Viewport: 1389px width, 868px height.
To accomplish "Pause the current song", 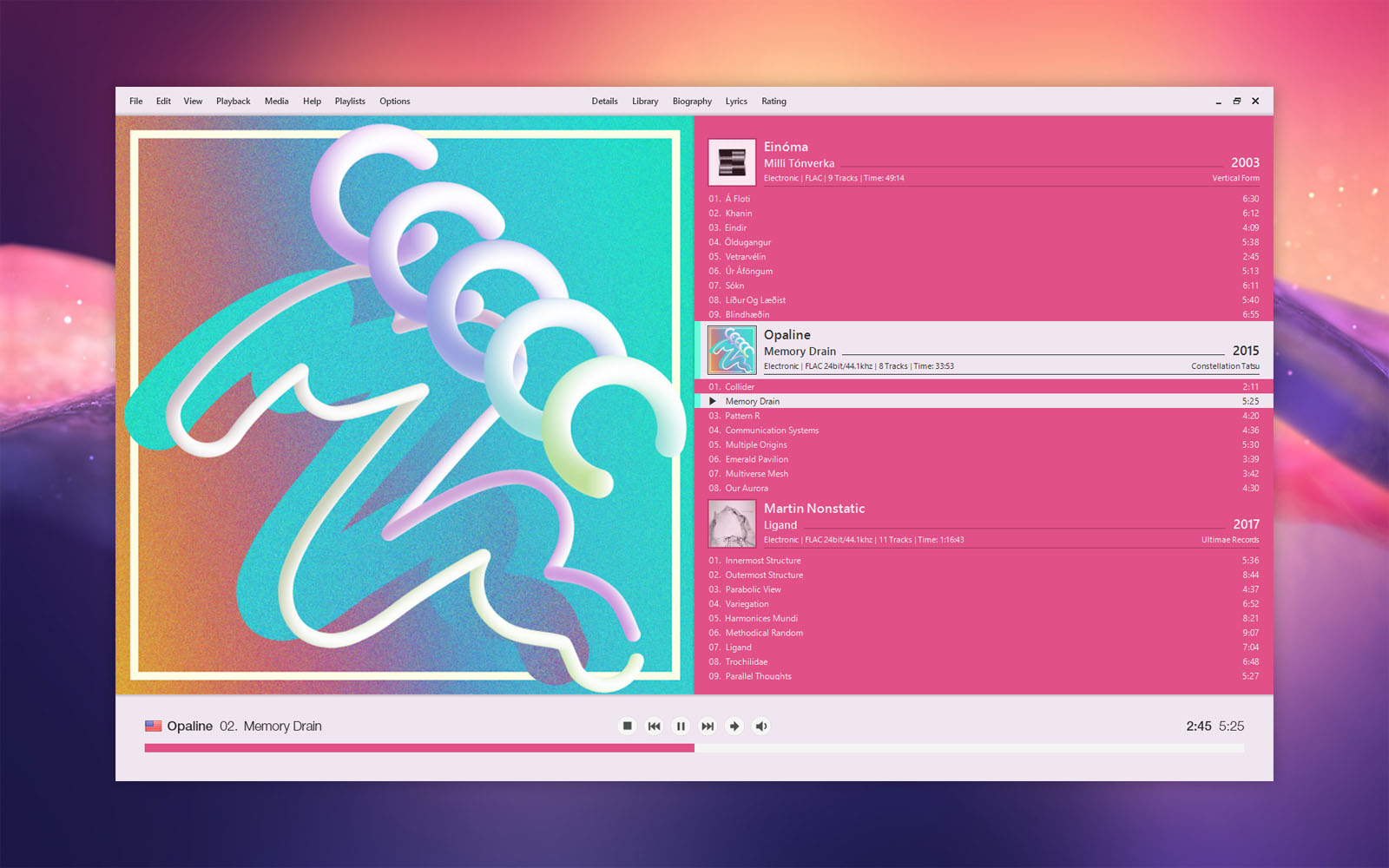I will [681, 726].
